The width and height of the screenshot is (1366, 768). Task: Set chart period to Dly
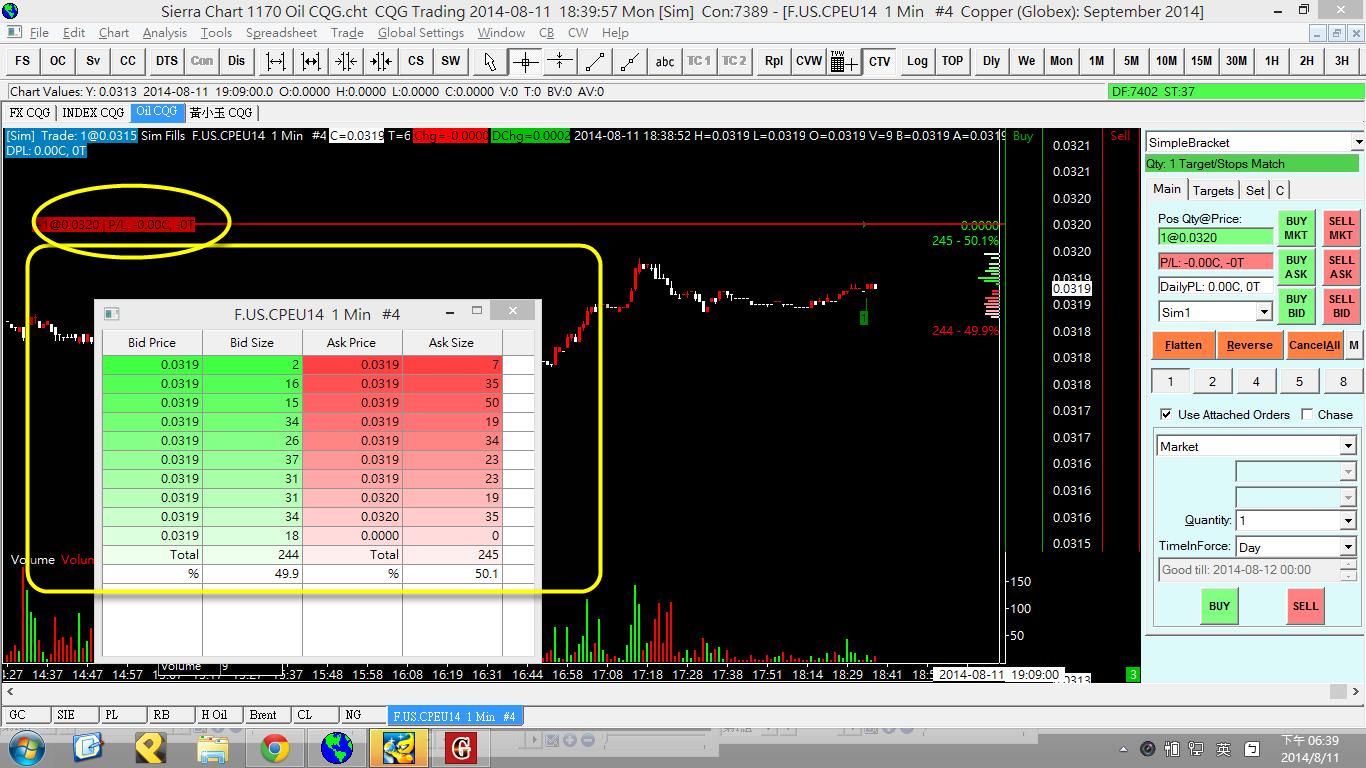(x=991, y=61)
